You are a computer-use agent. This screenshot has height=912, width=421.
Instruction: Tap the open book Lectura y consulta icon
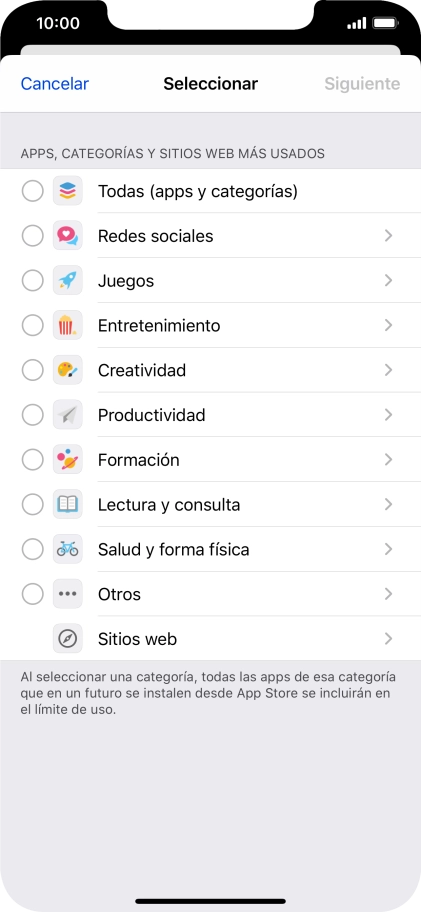[67, 504]
